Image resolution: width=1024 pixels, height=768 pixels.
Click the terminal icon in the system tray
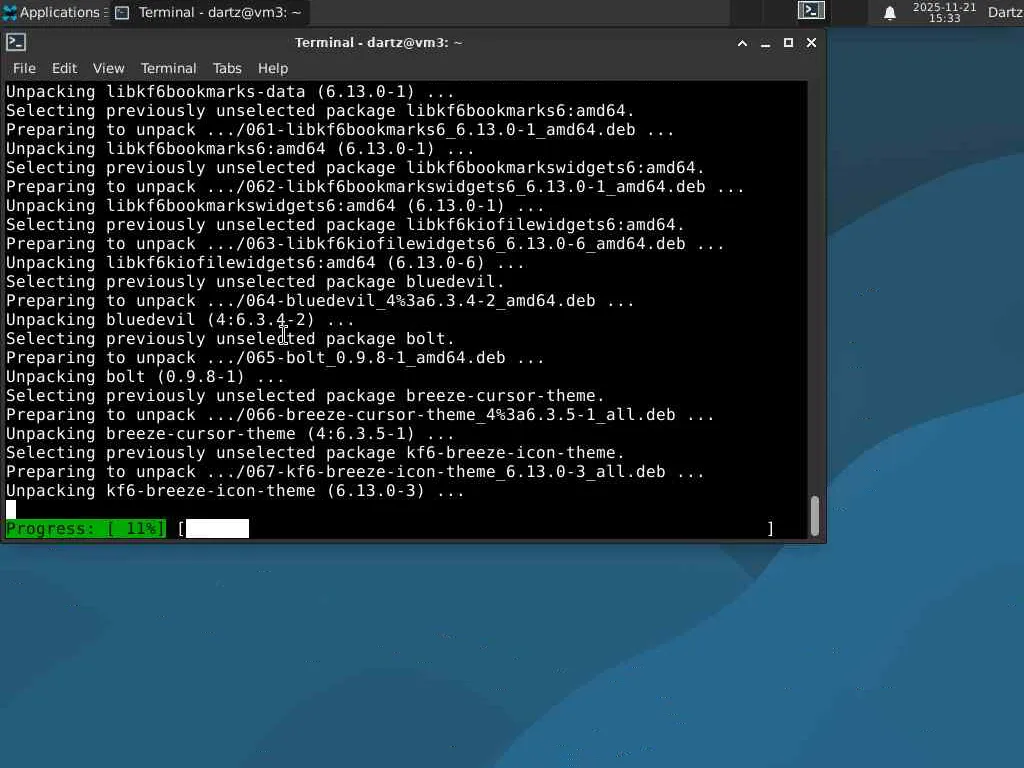coord(811,10)
